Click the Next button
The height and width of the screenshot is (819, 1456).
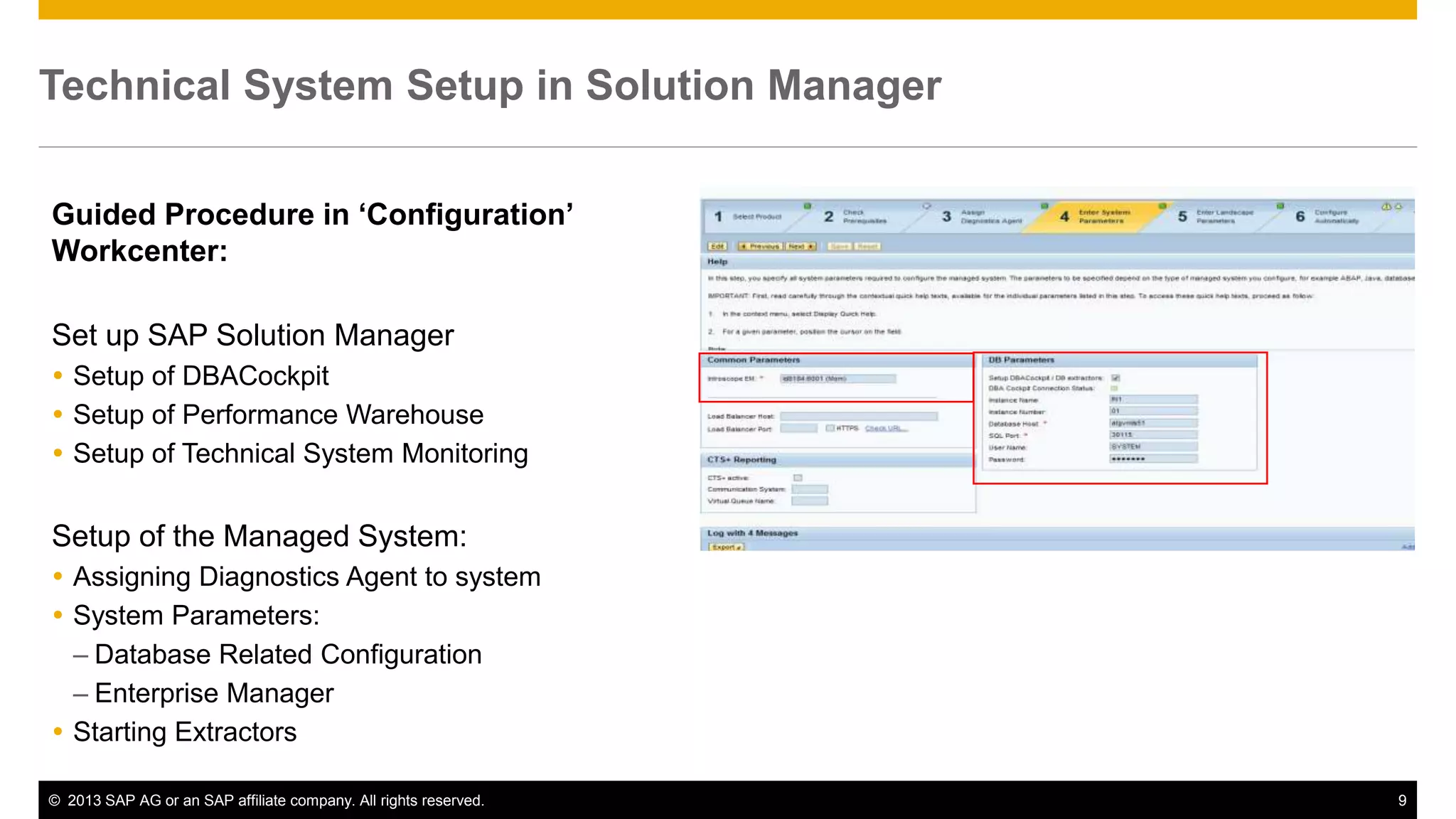tap(801, 246)
